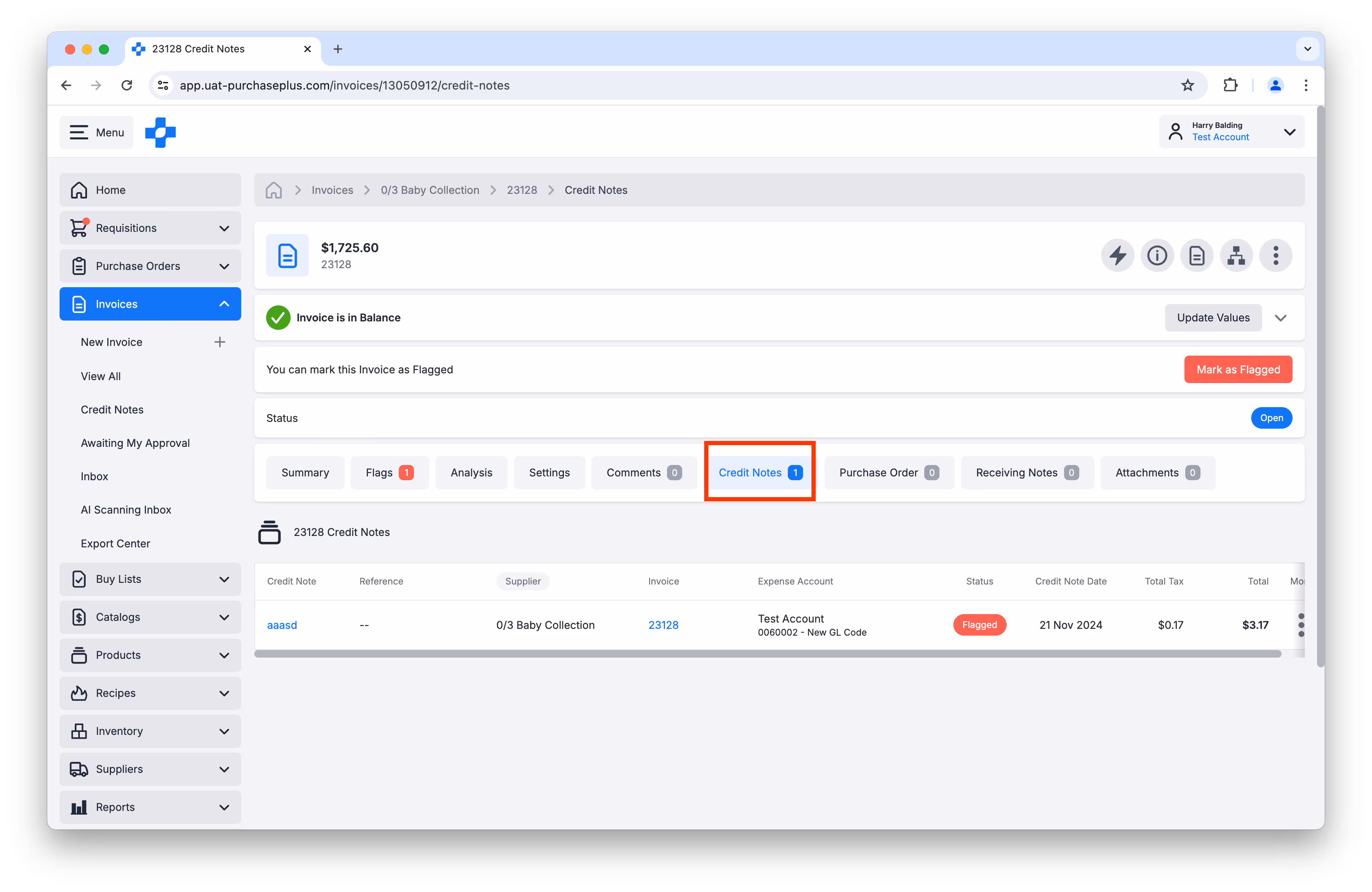Switch to the Flags tab
The width and height of the screenshot is (1372, 892).
coord(389,473)
